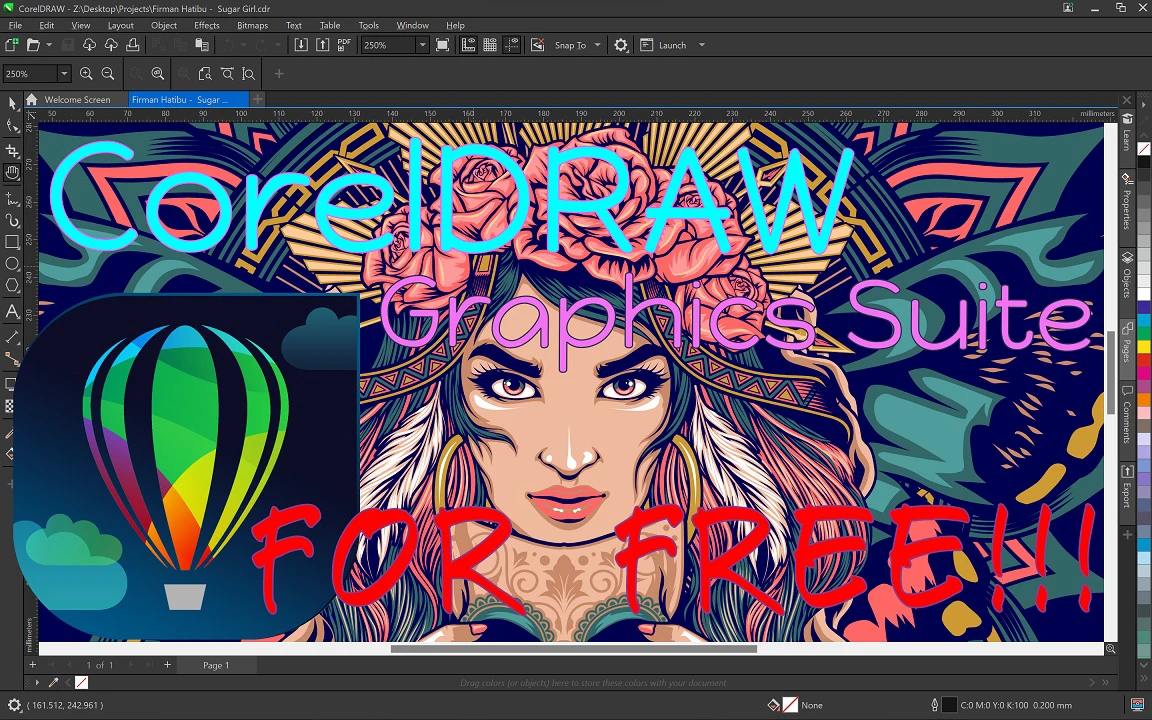Add a page after using right plus button
This screenshot has height=720, width=1152.
pos(168,664)
